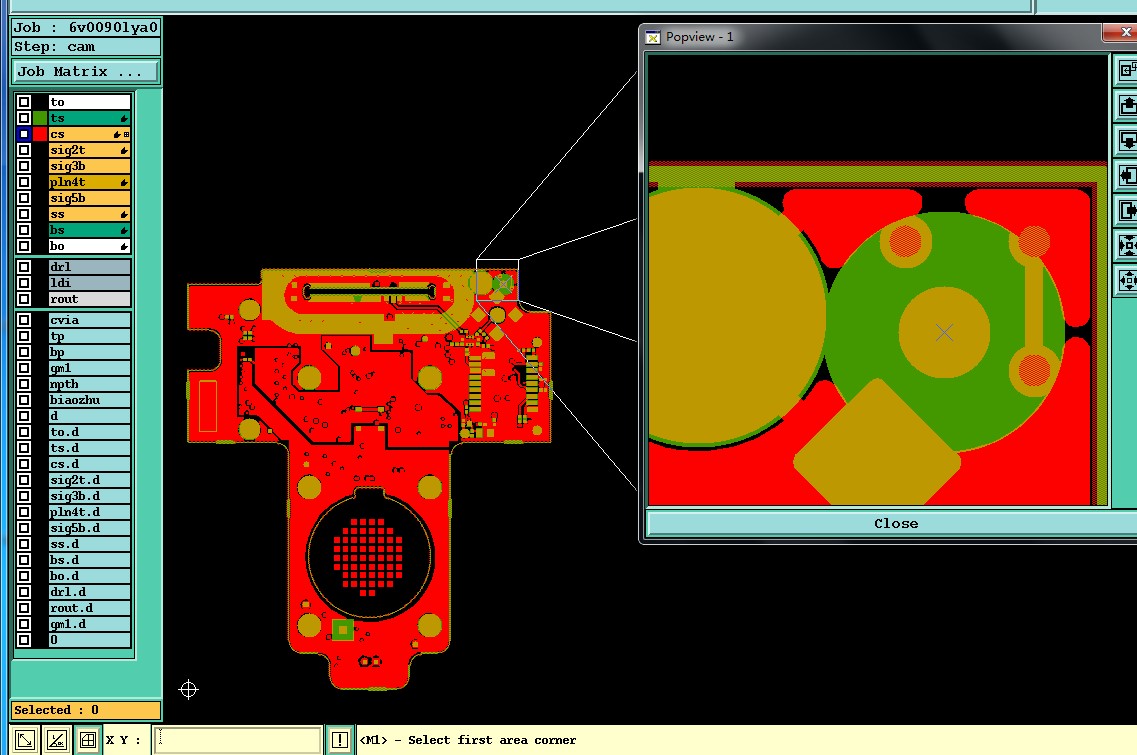Click the Selected : 0 status field
The width and height of the screenshot is (1137, 755).
pos(86,710)
